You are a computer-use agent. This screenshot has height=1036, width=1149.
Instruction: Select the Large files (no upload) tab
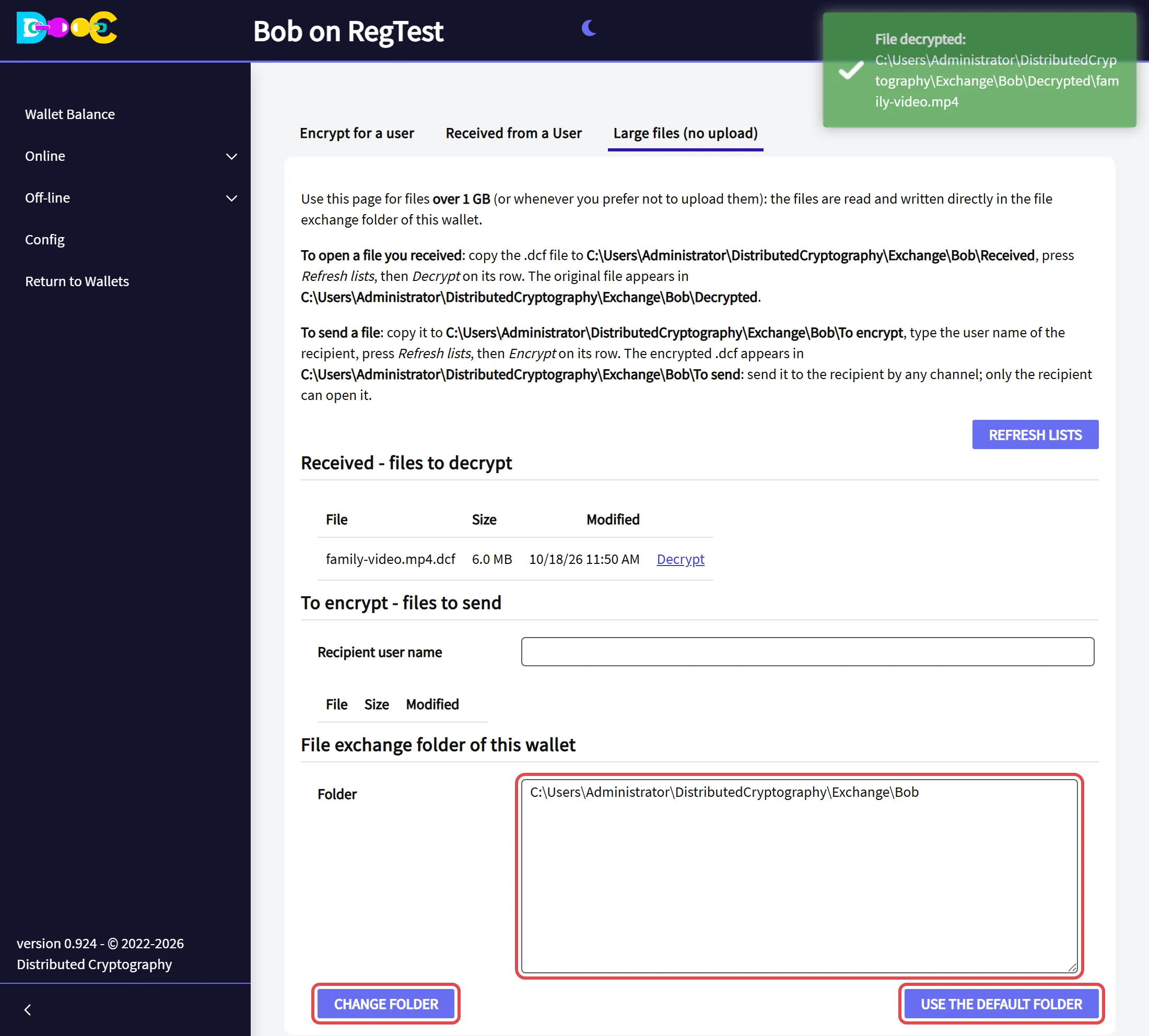[x=686, y=133]
